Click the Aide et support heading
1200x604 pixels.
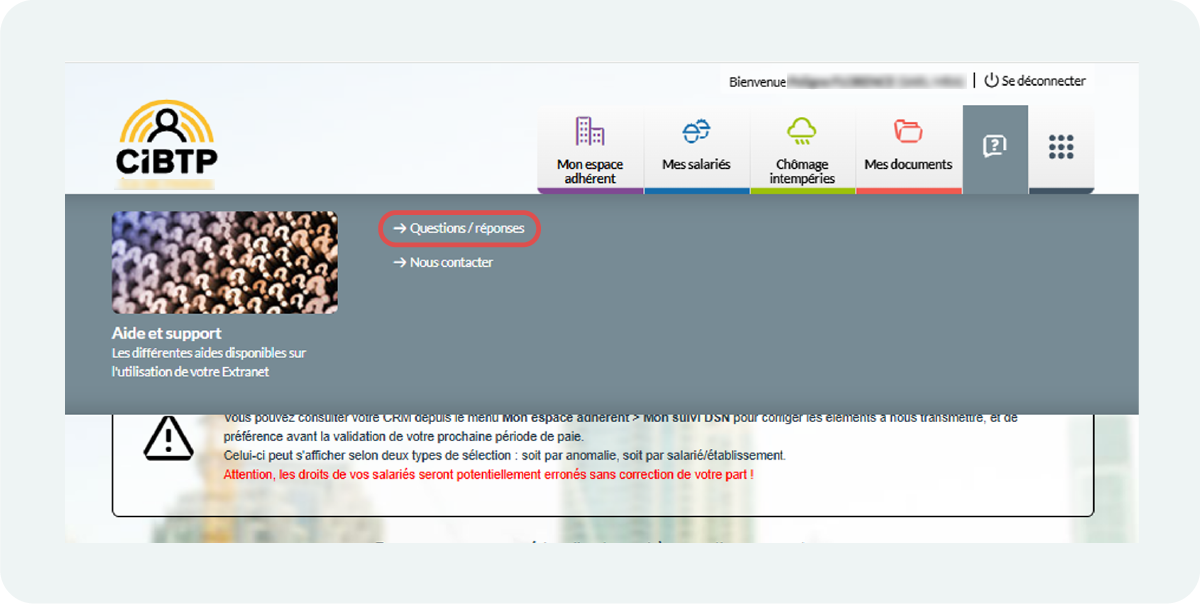point(166,333)
